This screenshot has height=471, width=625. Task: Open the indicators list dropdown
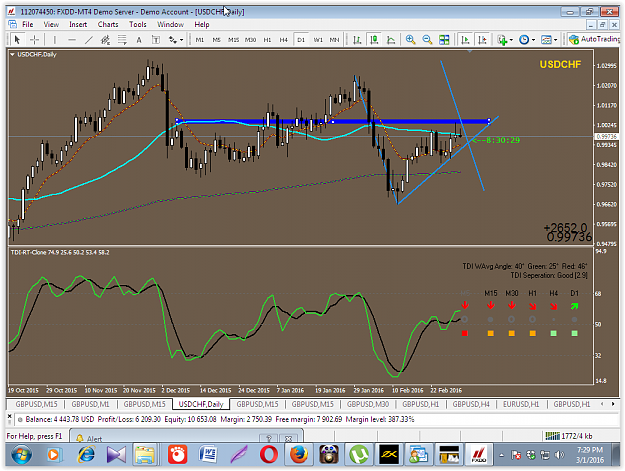click(x=505, y=39)
